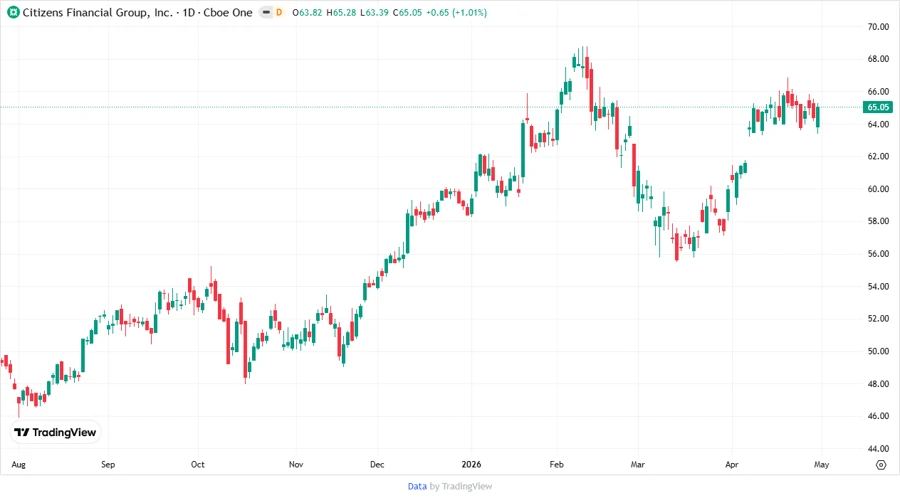Click the 56.00 price scale label
Screen dimensions: 900x498
(x=878, y=254)
